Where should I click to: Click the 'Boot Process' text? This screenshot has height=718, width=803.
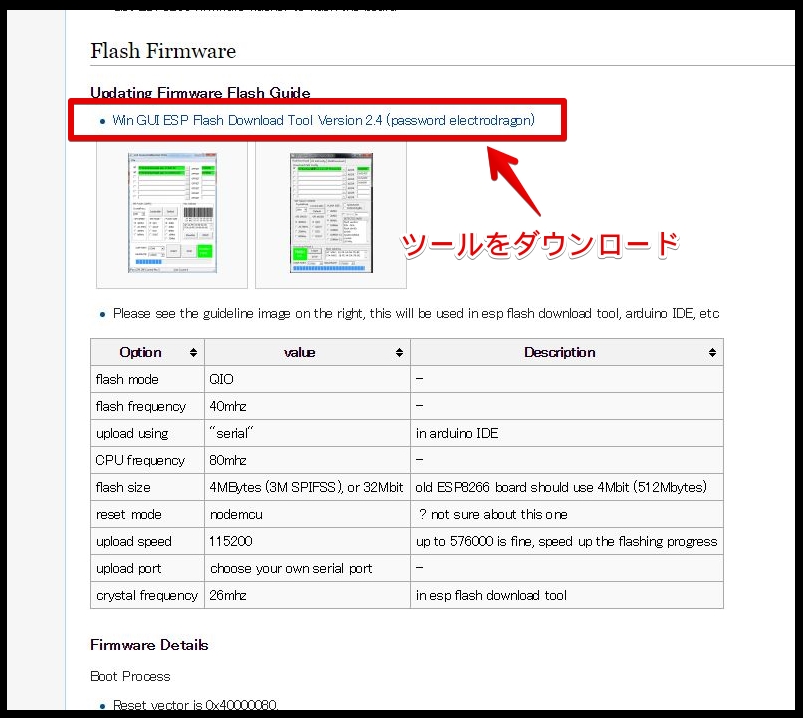pyautogui.click(x=130, y=677)
